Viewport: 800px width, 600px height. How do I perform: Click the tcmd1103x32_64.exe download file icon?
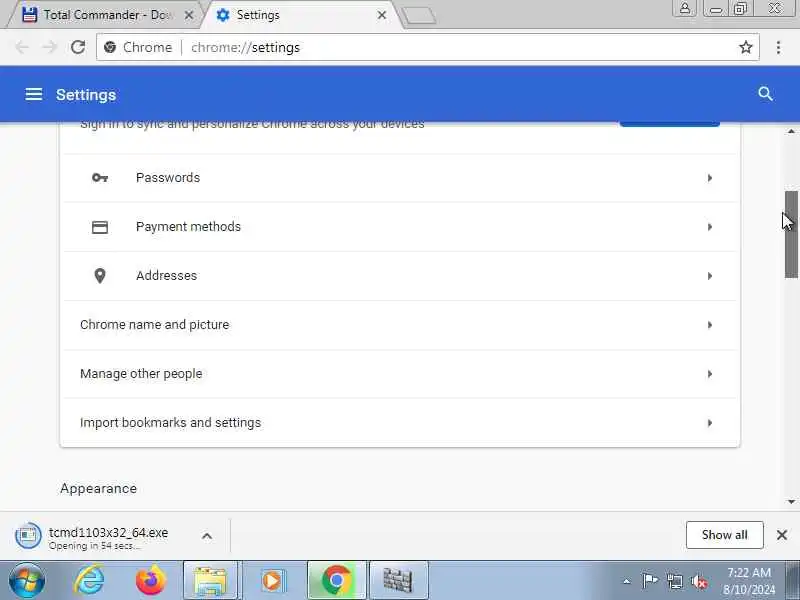[28, 535]
